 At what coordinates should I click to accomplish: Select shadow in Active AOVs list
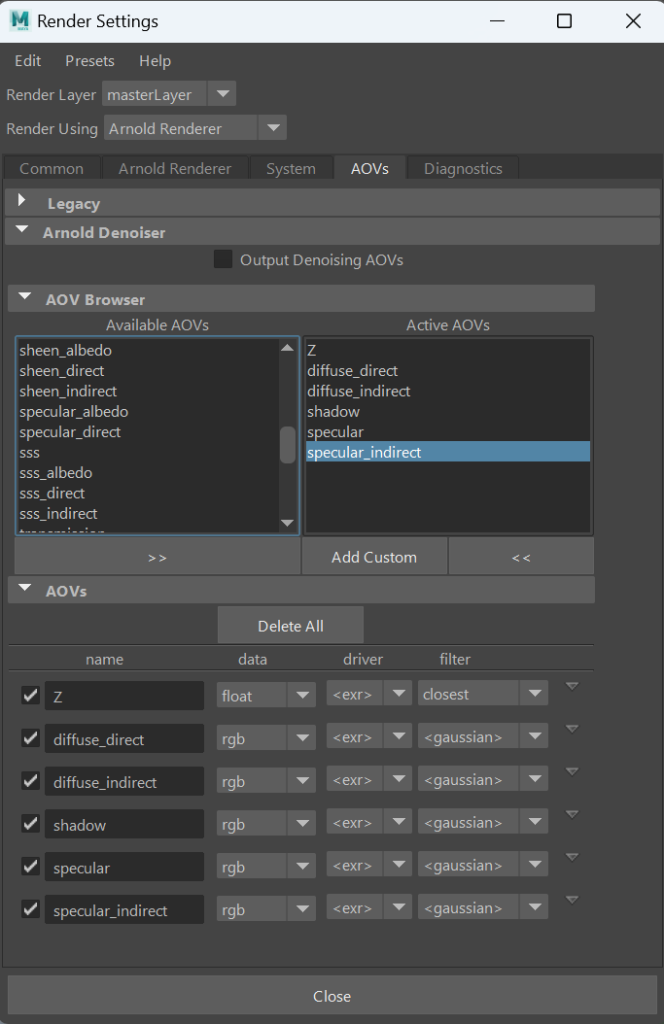pos(447,411)
